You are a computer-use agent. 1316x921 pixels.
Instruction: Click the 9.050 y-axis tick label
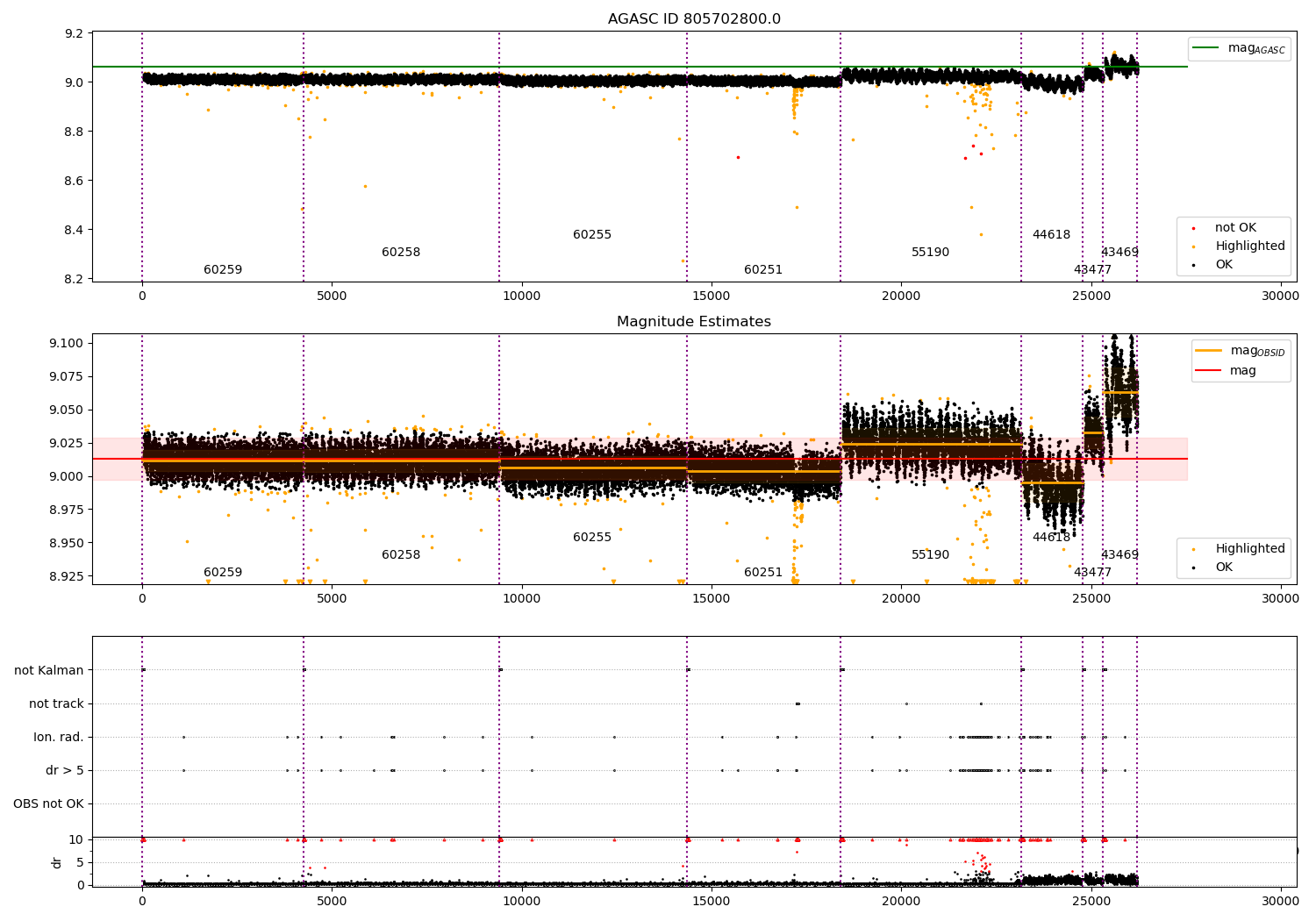[67, 410]
